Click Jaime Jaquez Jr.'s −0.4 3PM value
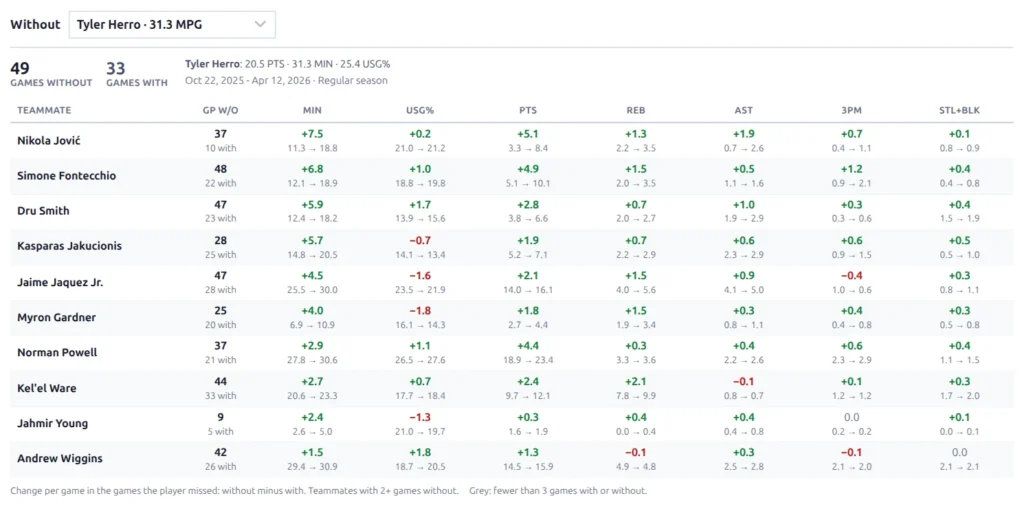The width and height of the screenshot is (1024, 509). click(852, 275)
